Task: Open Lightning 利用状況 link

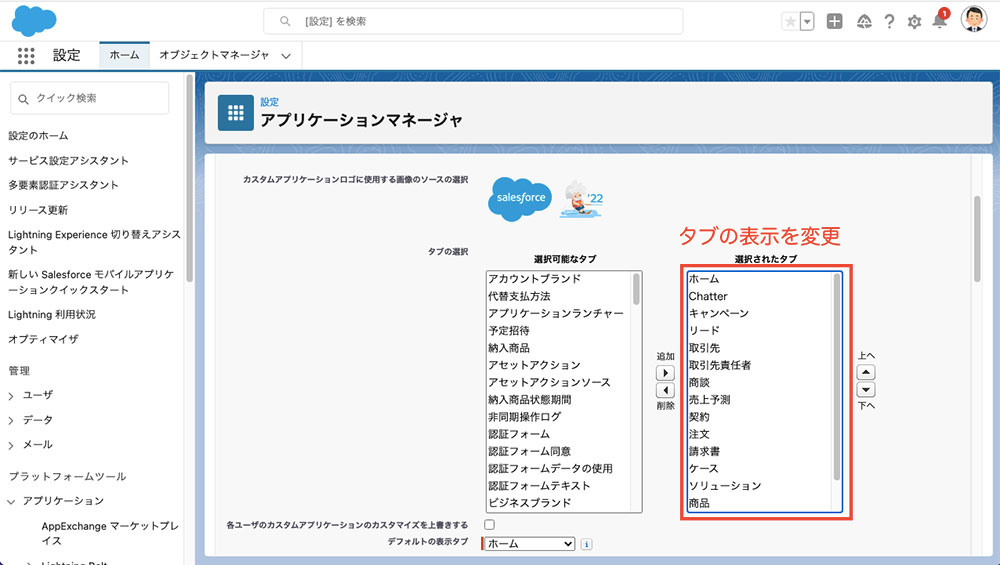Action: pos(52,314)
